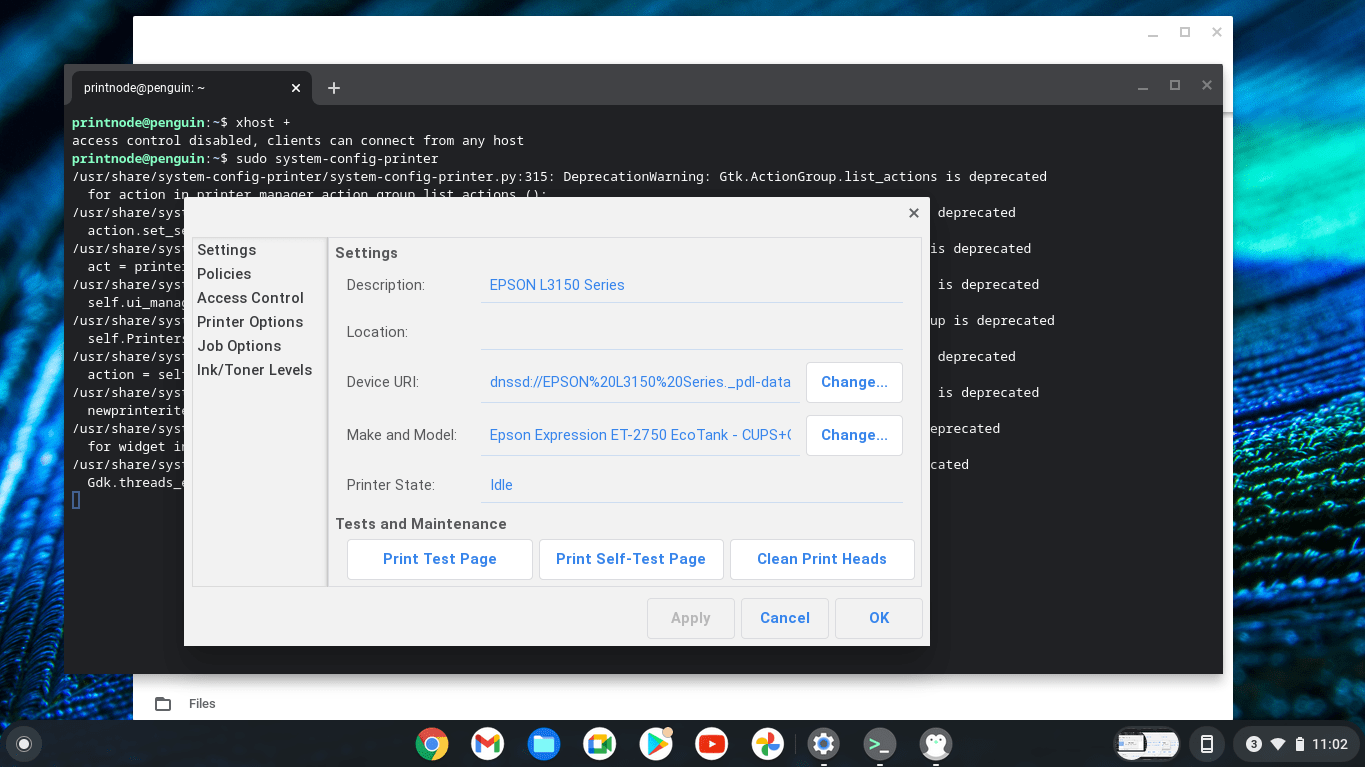Minimize the terminal window
This screenshot has height=767, width=1365.
(1143, 86)
